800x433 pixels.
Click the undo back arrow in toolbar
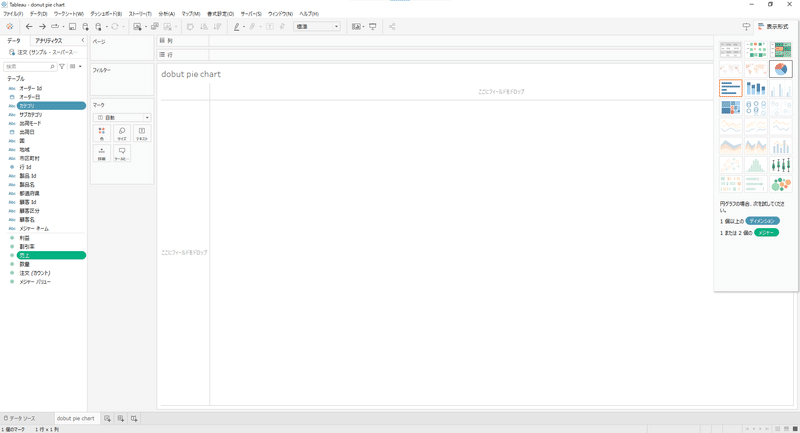(x=29, y=27)
